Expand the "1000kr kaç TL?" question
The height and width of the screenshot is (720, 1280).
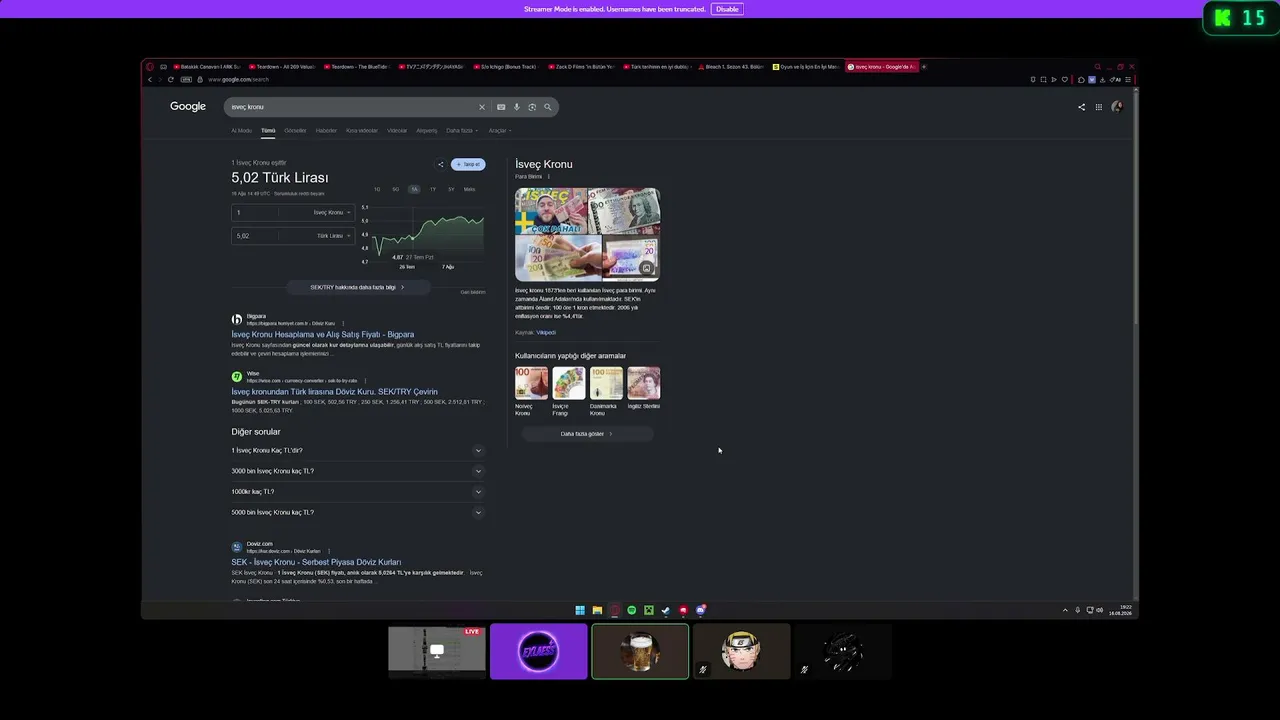coord(357,492)
